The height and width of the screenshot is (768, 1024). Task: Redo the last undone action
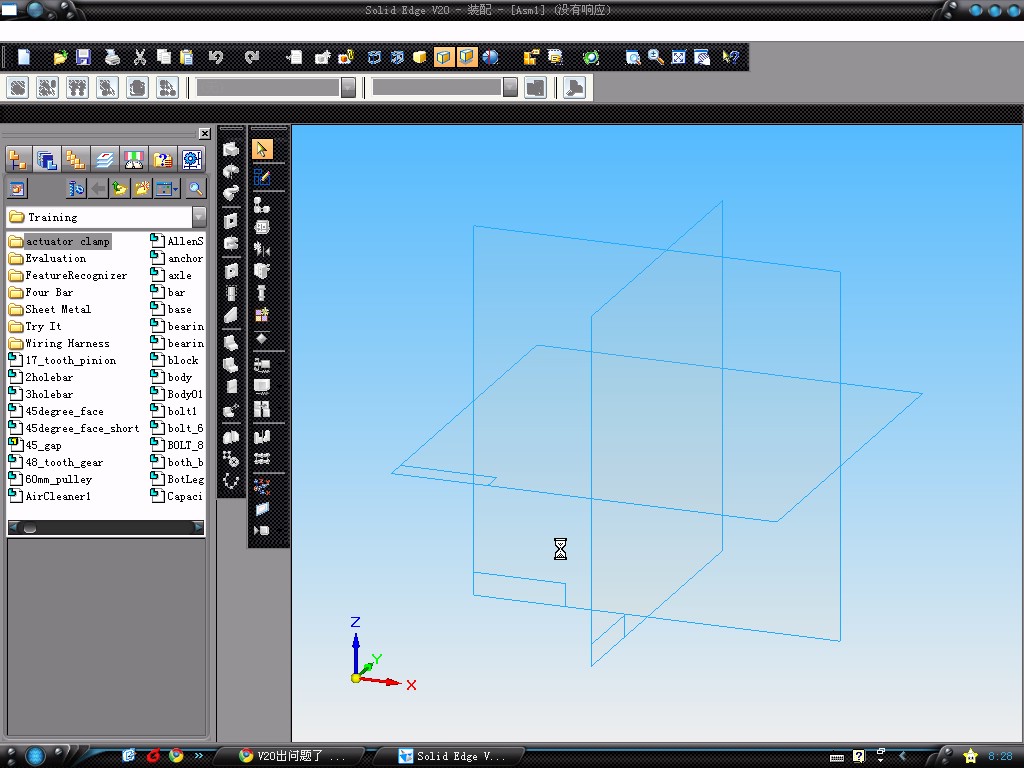tap(251, 57)
